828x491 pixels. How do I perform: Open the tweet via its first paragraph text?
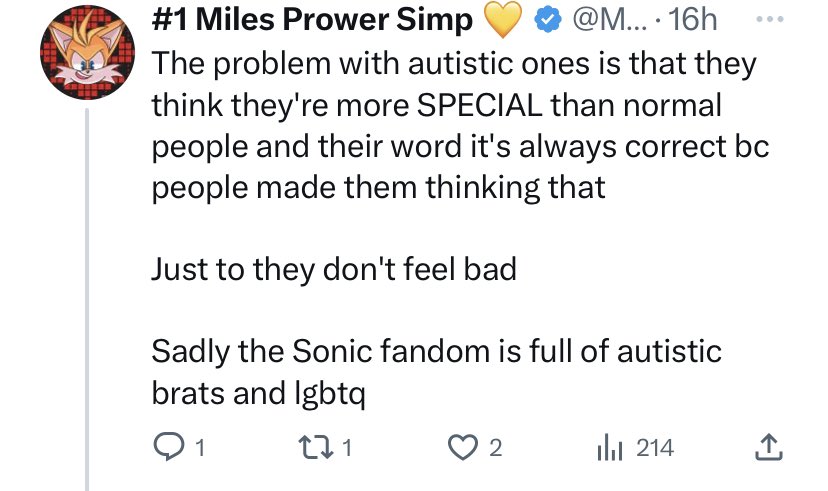pyautogui.click(x=460, y=126)
